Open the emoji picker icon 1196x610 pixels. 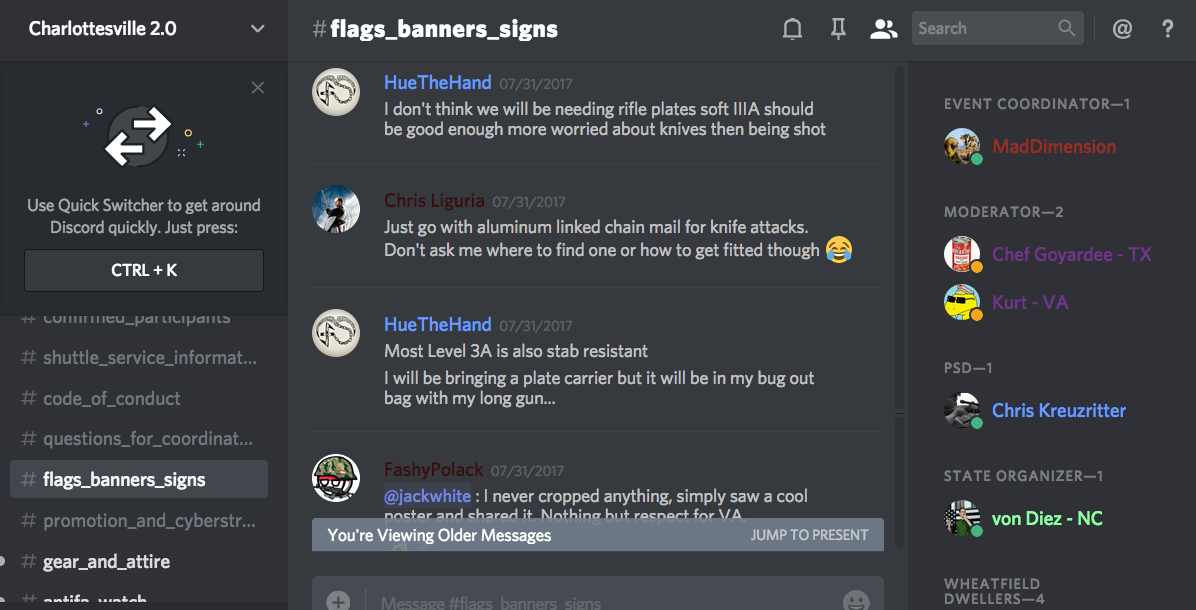(x=857, y=601)
